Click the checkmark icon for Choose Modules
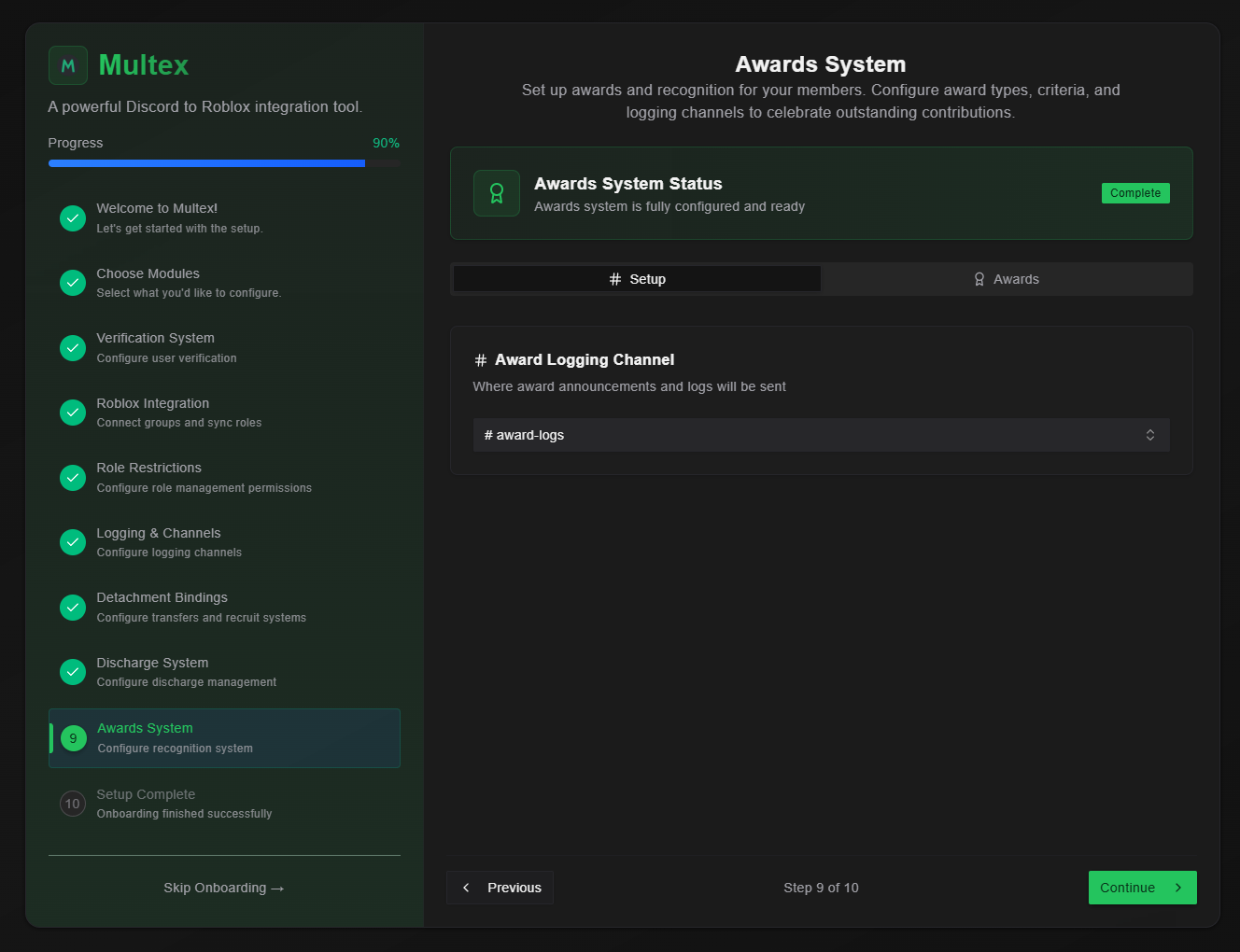 (x=73, y=283)
